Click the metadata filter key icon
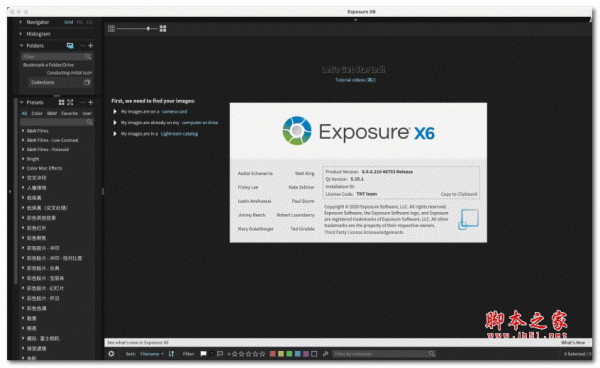 tap(326, 354)
